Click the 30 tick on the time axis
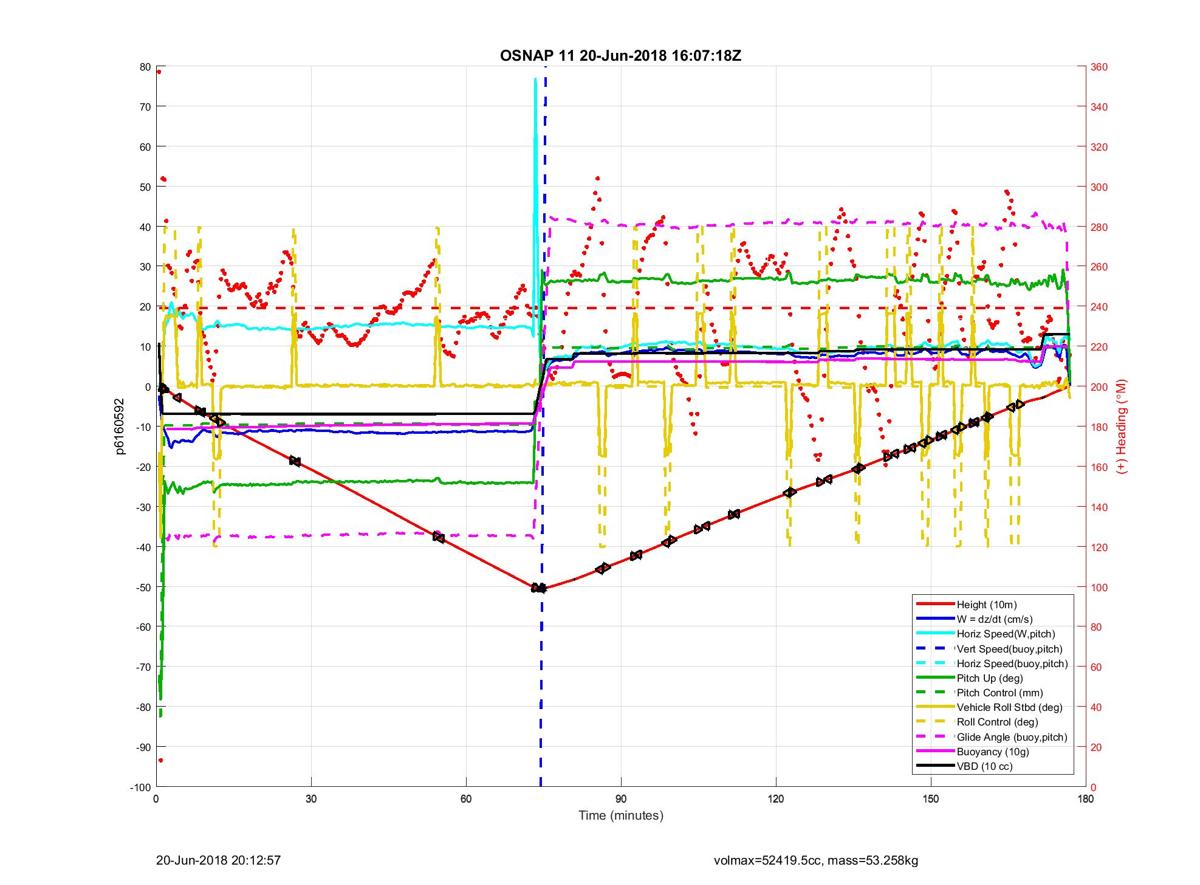Screen dimensions: 1200x885 pos(311,799)
